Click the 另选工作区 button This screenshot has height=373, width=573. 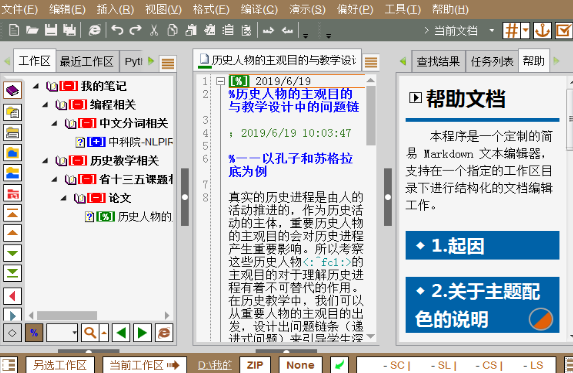coord(60,365)
